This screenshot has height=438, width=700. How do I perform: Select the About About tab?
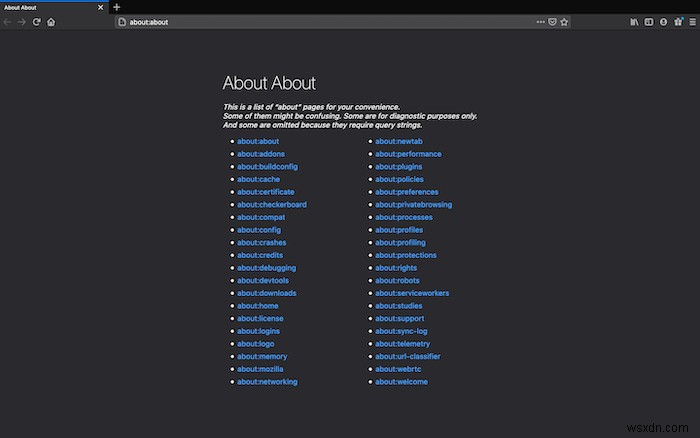[54, 8]
